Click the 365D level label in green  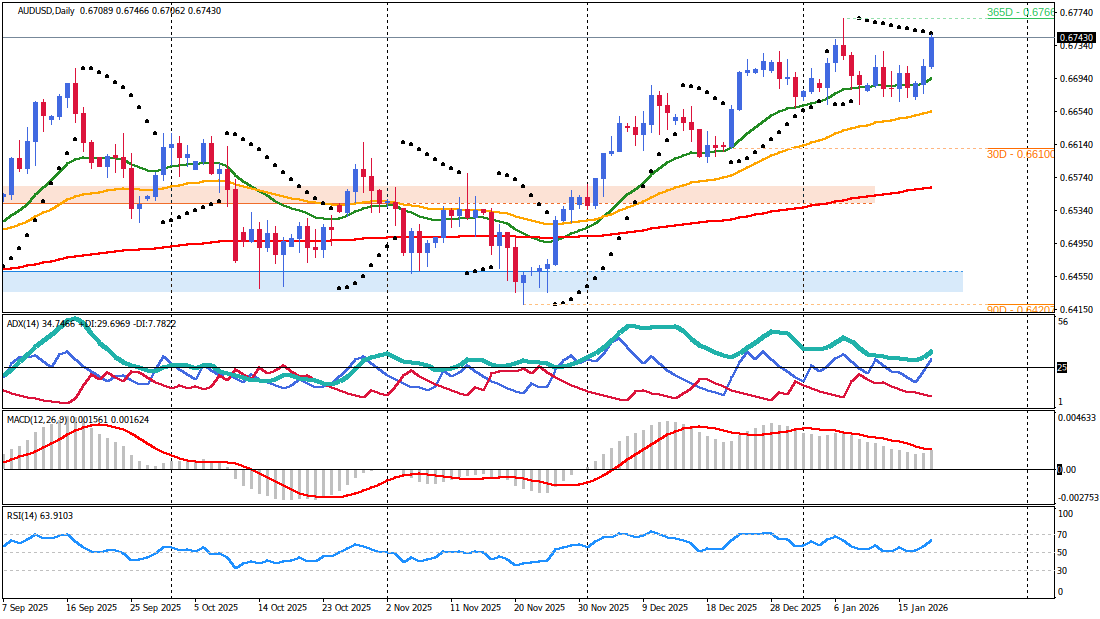[1019, 13]
